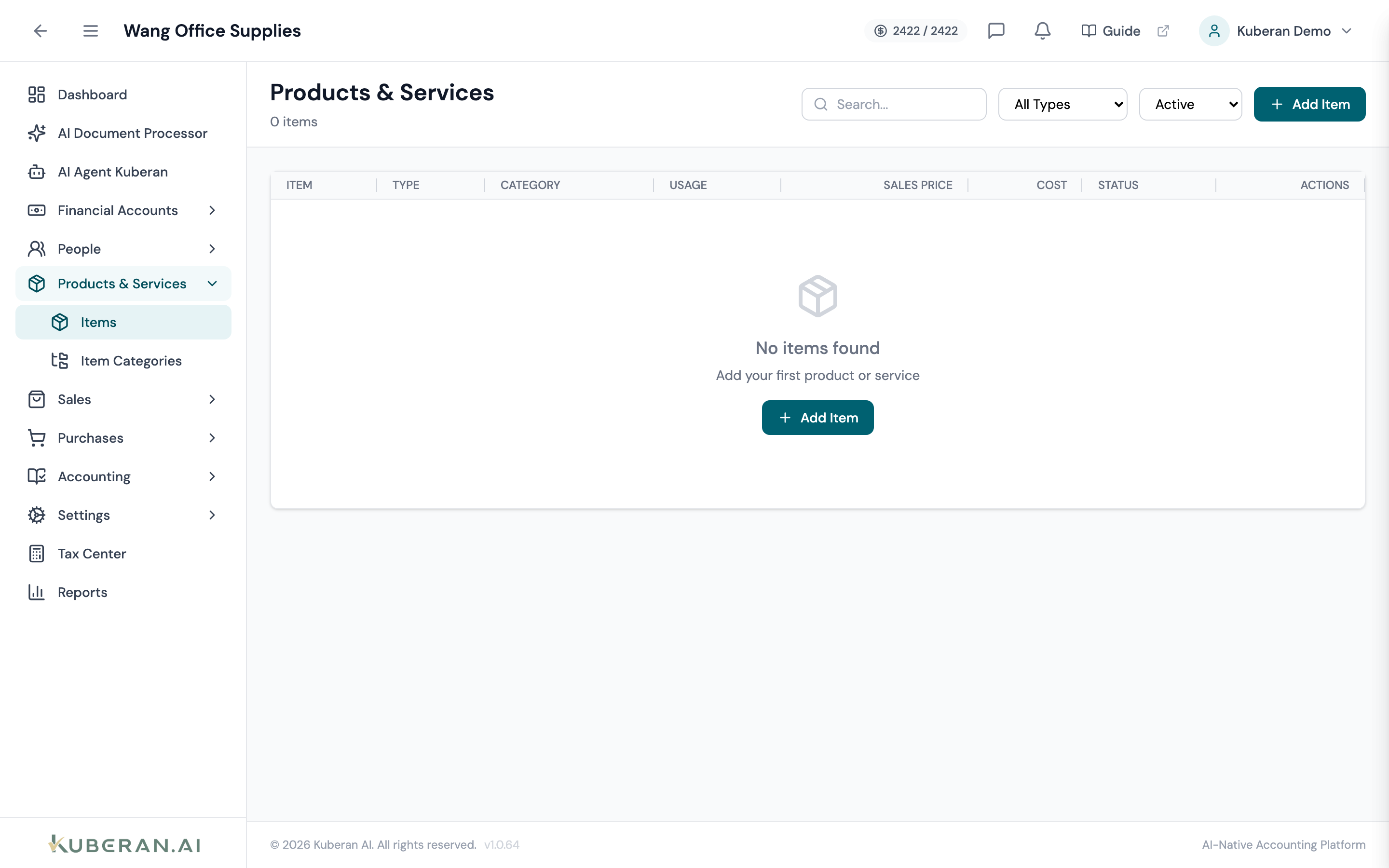The height and width of the screenshot is (868, 1389).
Task: Click the Purchases cart icon
Action: 37,437
